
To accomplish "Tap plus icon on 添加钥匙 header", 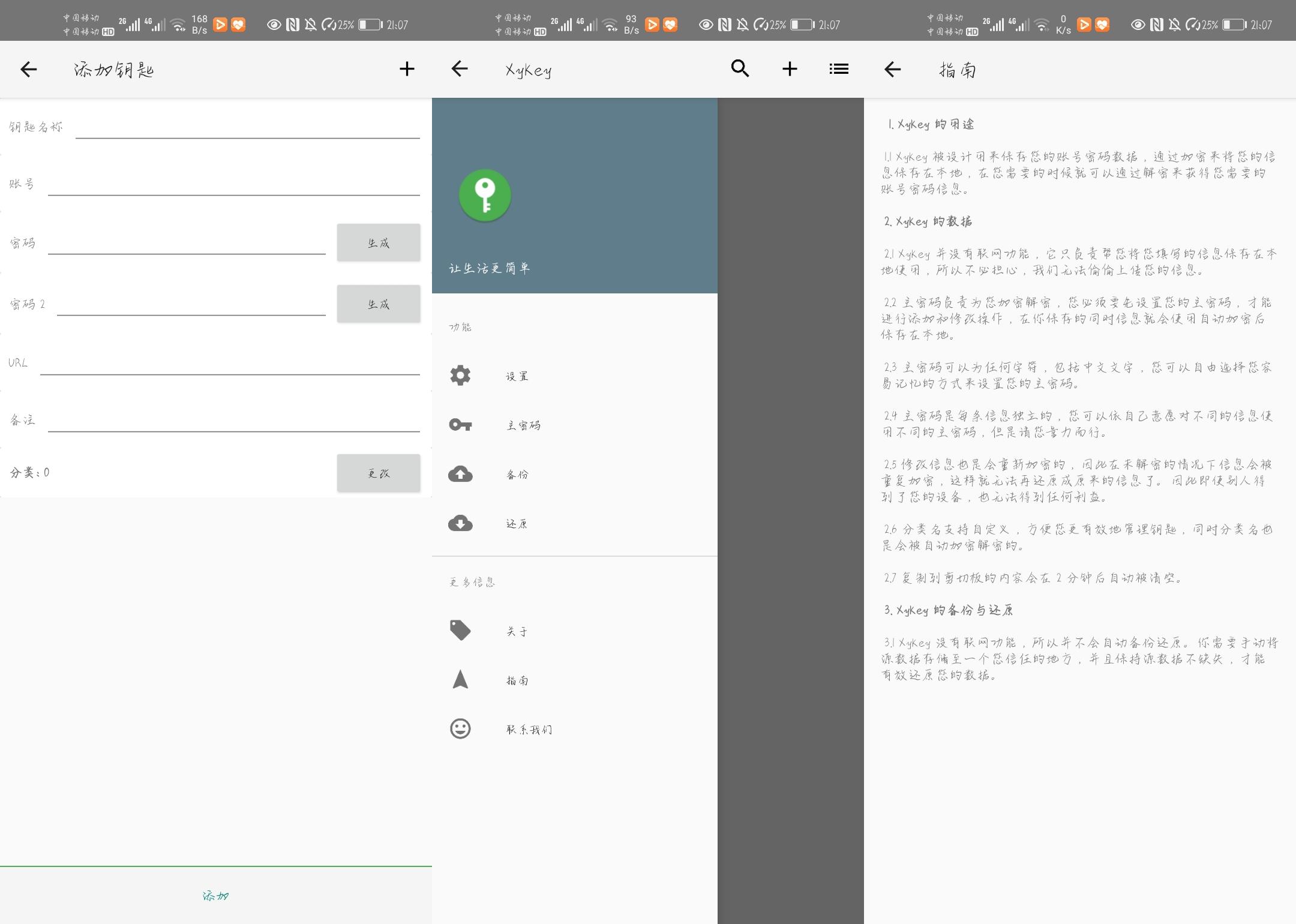I will tap(407, 69).
